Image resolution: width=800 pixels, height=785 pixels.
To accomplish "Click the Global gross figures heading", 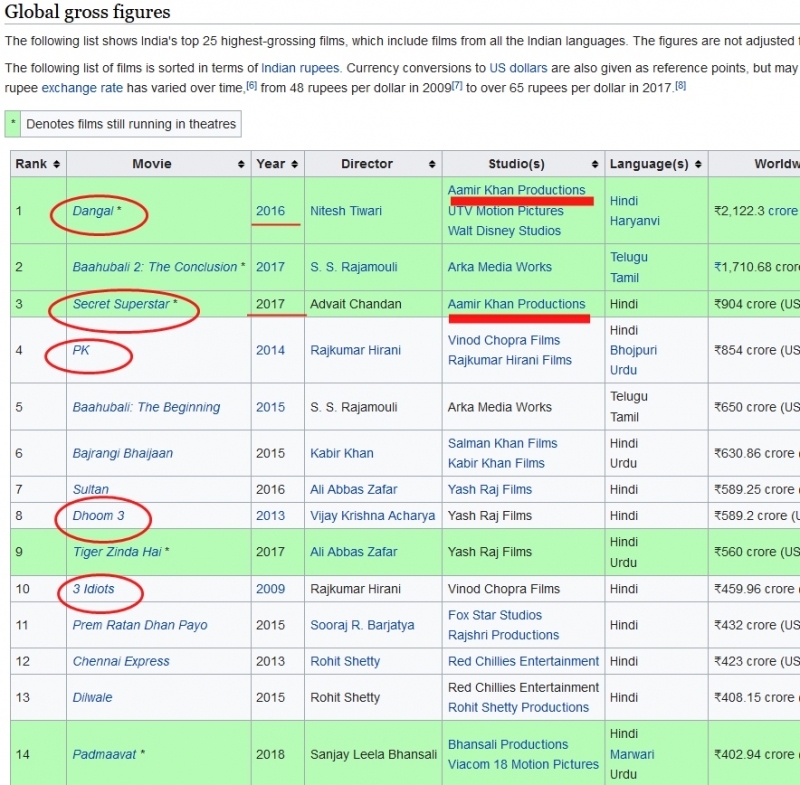I will pos(87,12).
